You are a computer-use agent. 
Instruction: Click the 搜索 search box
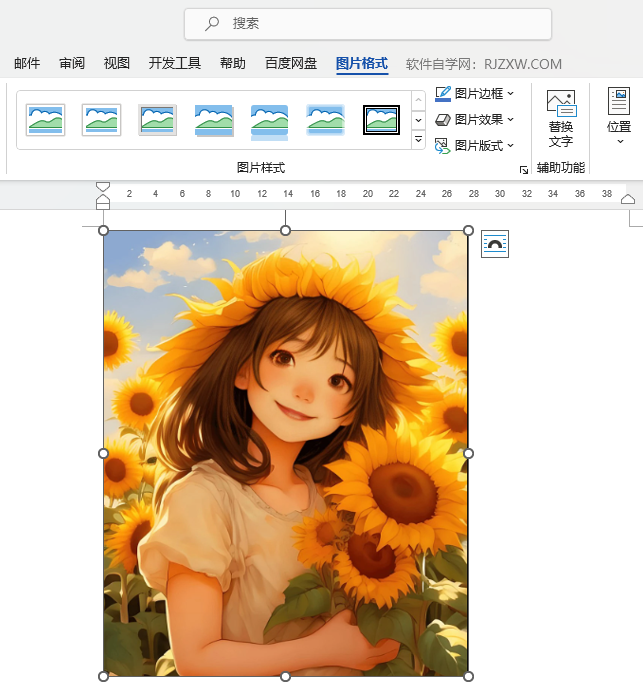(x=368, y=24)
